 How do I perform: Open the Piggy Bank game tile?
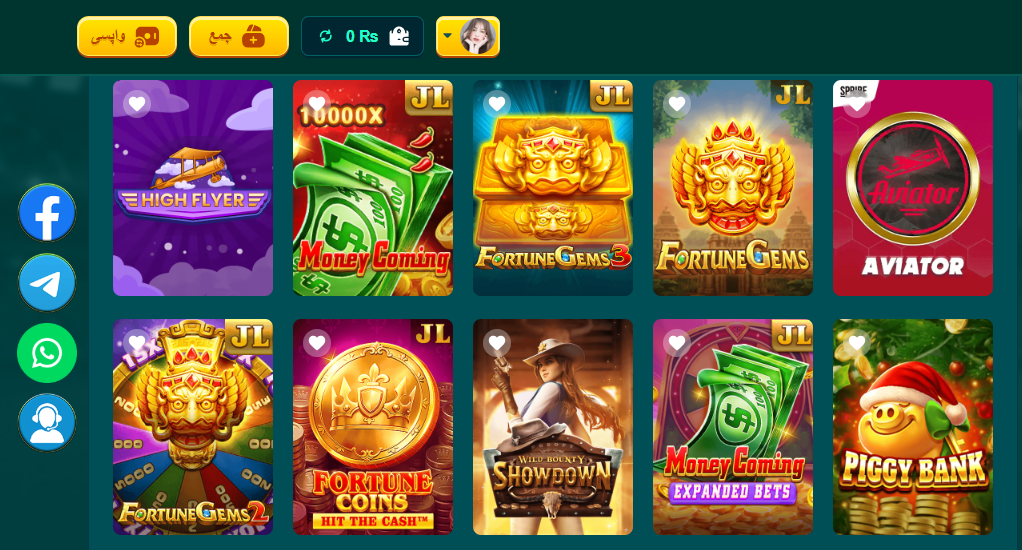coord(912,427)
